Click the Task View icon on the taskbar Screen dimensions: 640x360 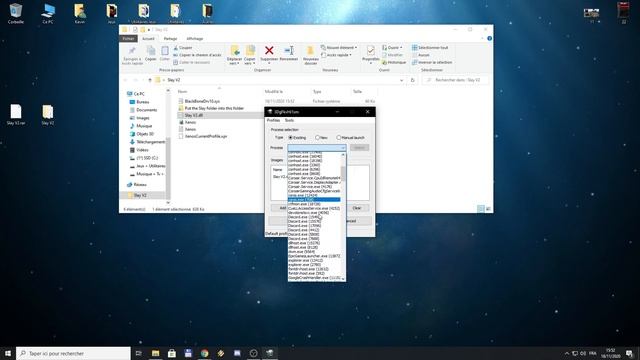coord(138,353)
